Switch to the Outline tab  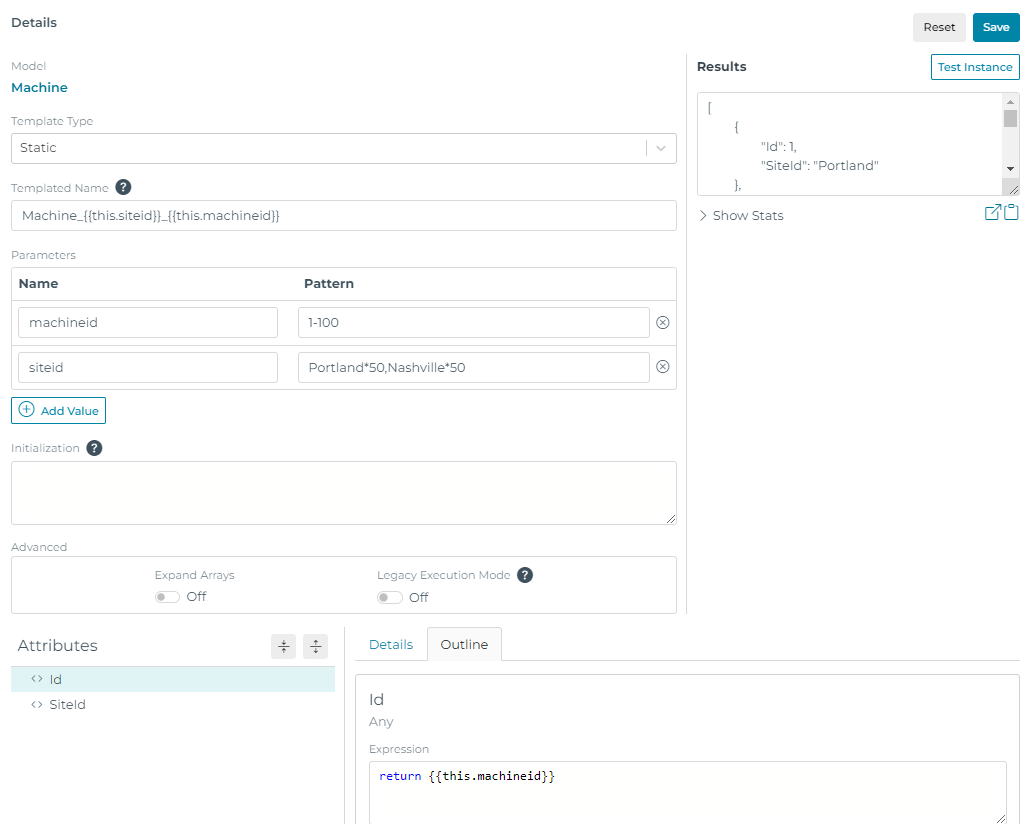point(464,645)
